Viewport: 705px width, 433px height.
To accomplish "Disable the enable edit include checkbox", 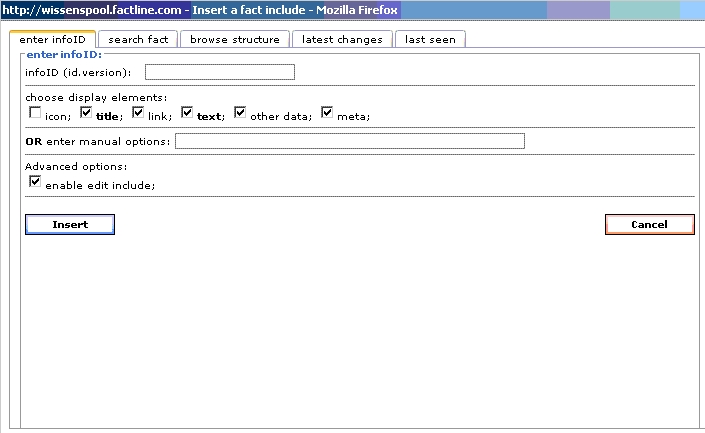I will tap(35, 182).
